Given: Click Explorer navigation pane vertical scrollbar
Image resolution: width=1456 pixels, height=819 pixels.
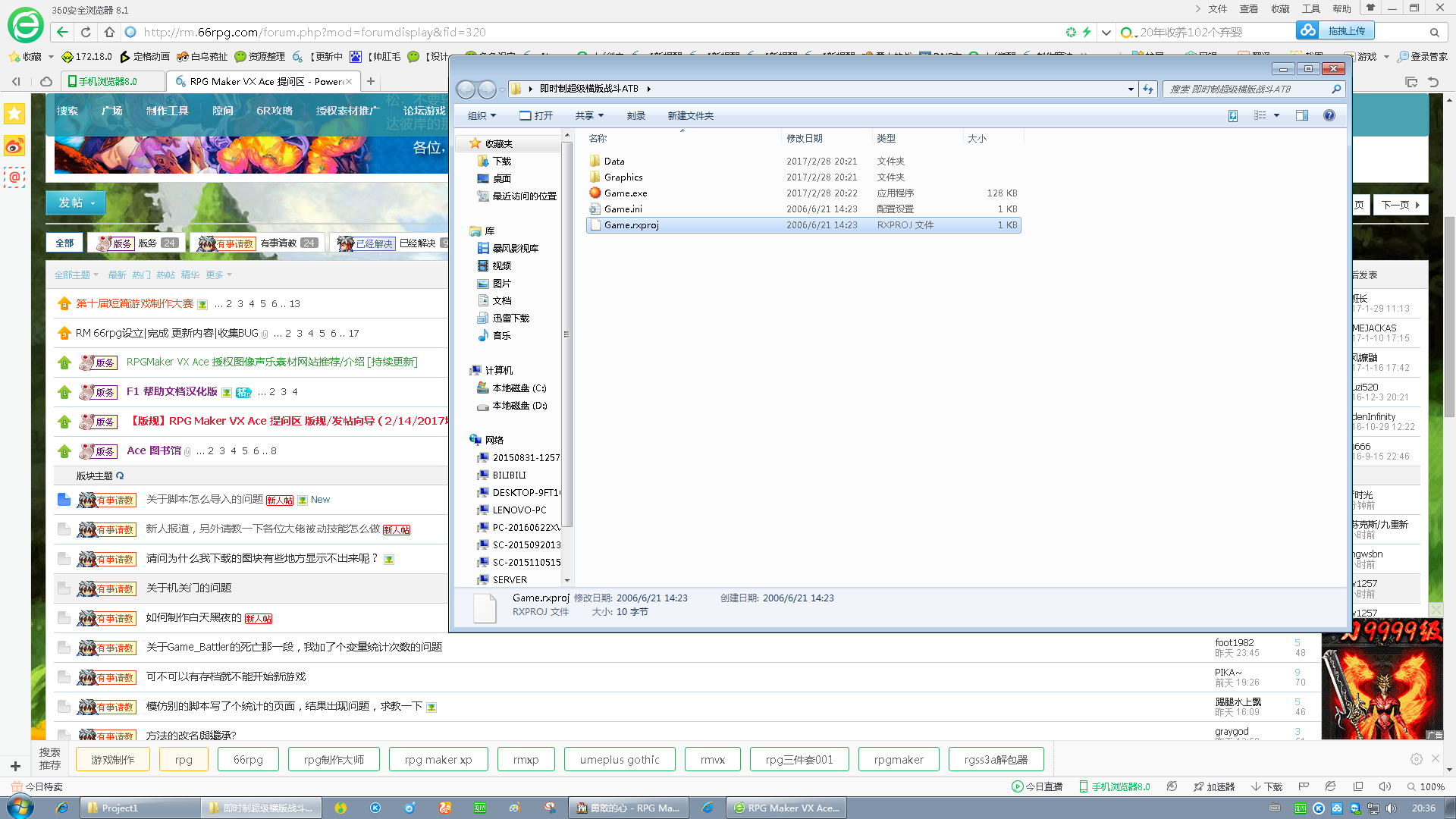Looking at the screenshot, I should pyautogui.click(x=566, y=334).
